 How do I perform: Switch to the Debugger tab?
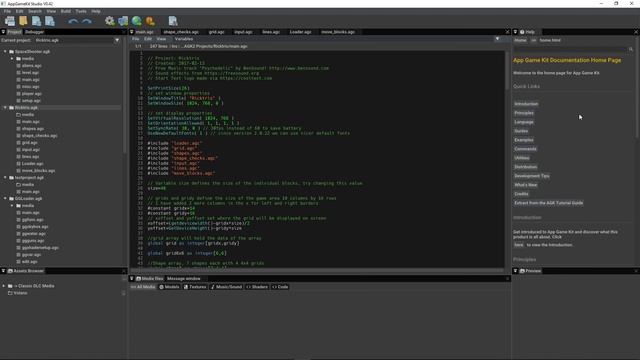35,31
